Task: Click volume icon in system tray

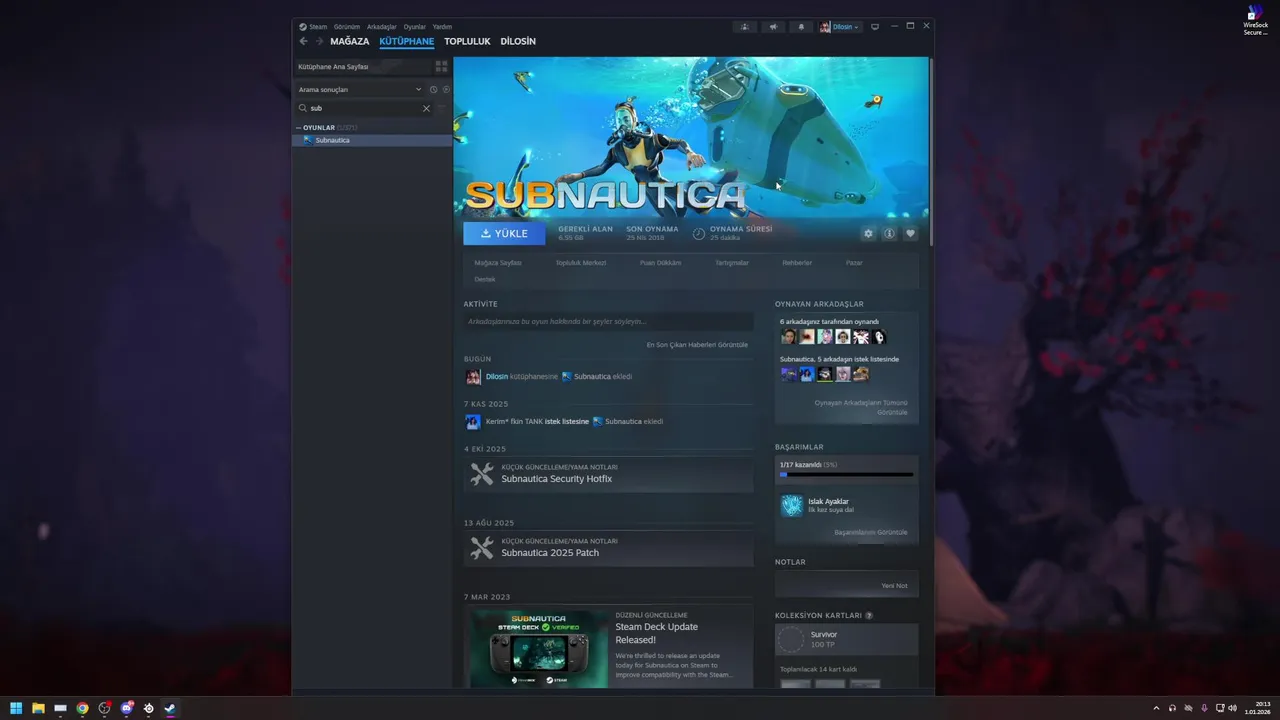Action: 1232,708
